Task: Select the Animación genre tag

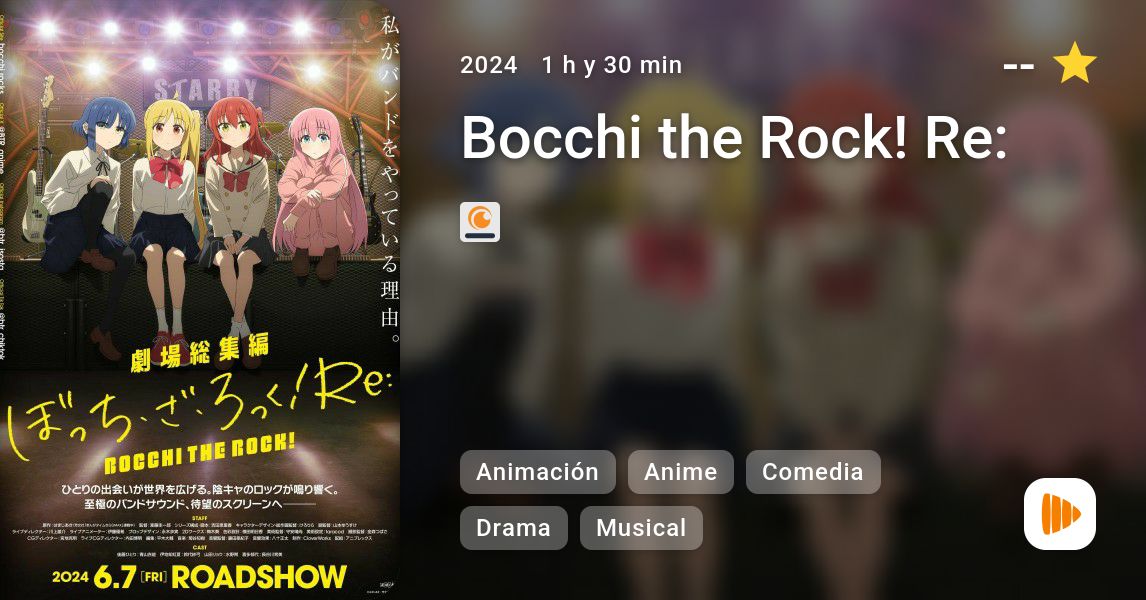Action: 537,472
